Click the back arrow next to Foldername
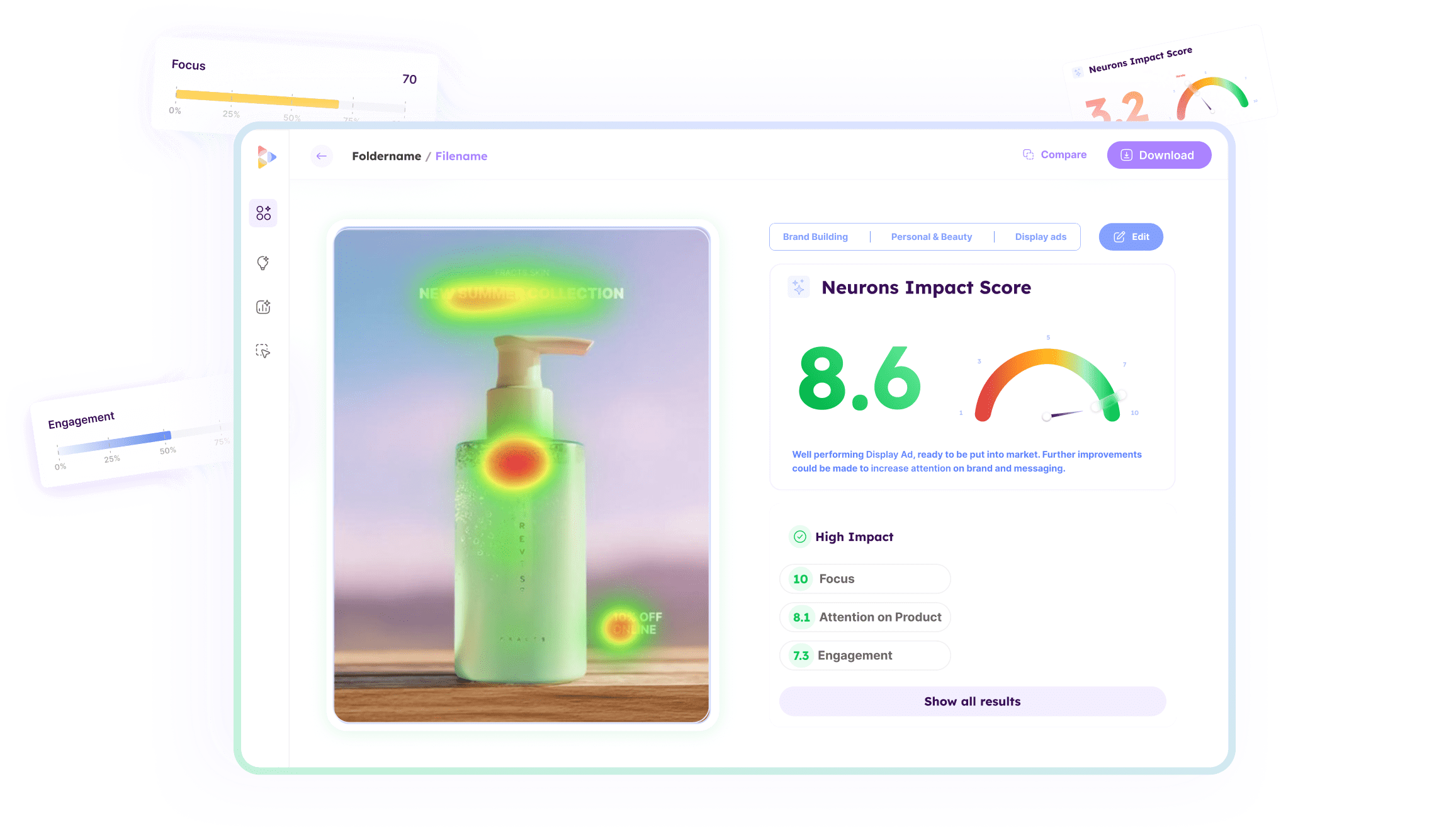Image resolution: width=1456 pixels, height=830 pixels. (x=322, y=156)
